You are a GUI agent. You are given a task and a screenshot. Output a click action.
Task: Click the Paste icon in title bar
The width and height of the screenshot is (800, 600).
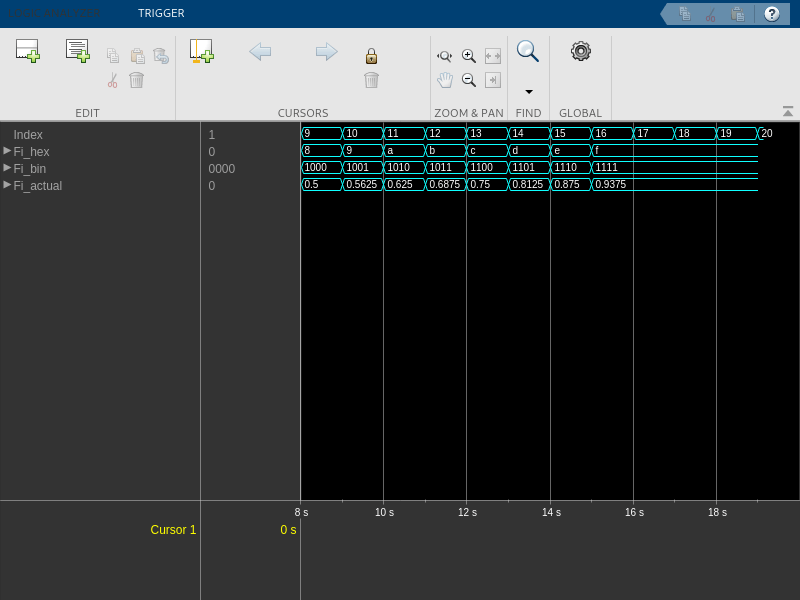pyautogui.click(x=737, y=14)
